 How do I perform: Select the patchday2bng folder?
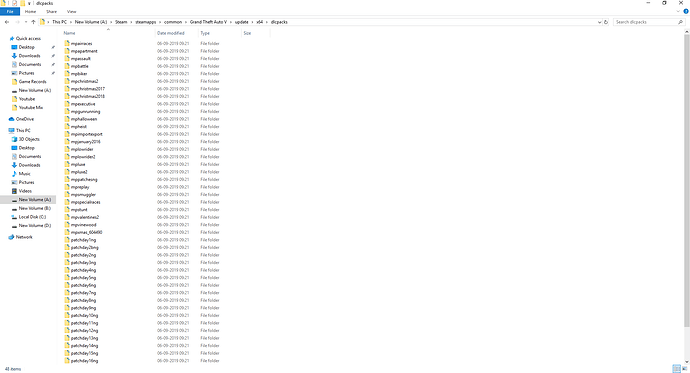click(84, 247)
